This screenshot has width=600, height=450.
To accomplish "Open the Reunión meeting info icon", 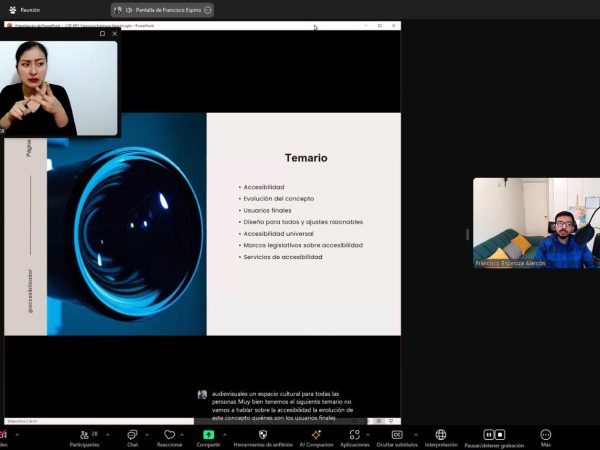I will click(13, 10).
